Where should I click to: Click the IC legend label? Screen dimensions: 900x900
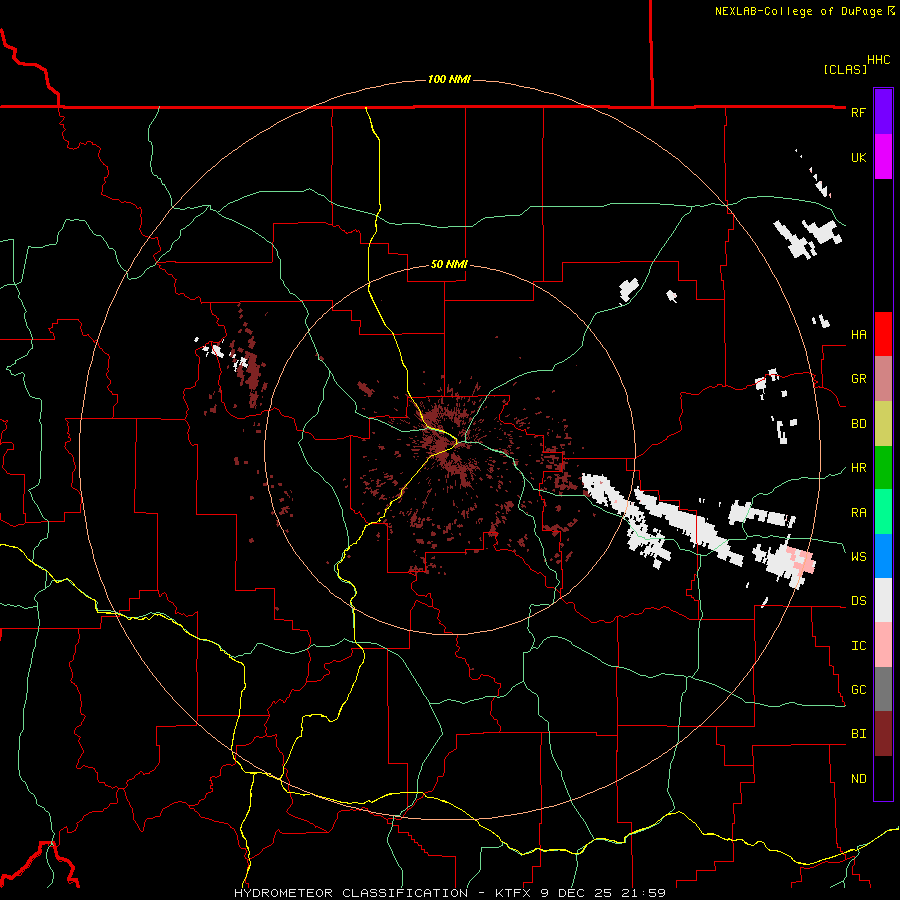click(858, 646)
